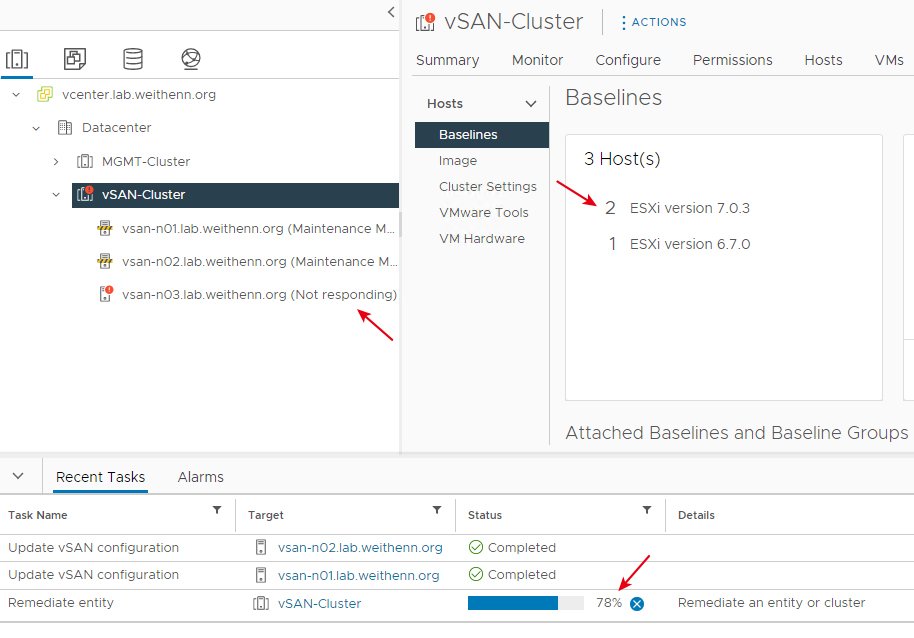Expand the MGMT-Cluster tree node

pyautogui.click(x=56, y=161)
